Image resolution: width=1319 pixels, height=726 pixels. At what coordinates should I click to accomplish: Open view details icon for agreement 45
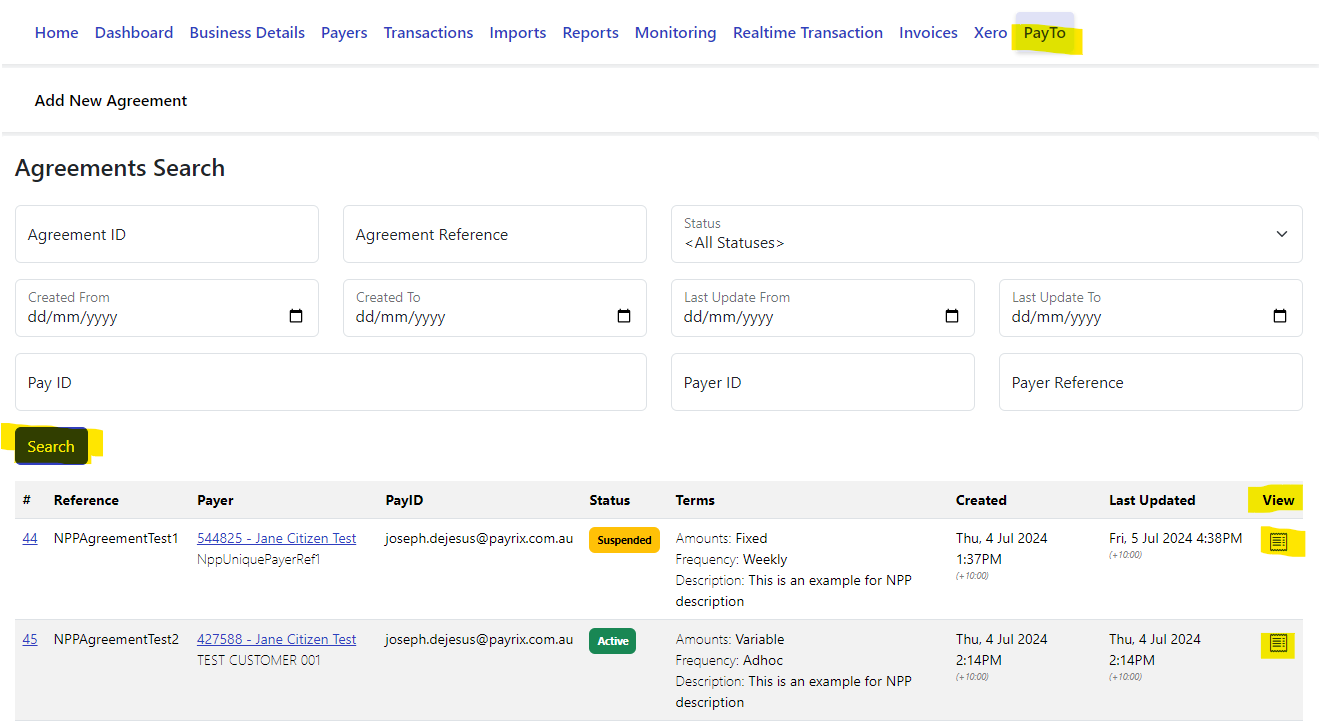pos(1278,644)
